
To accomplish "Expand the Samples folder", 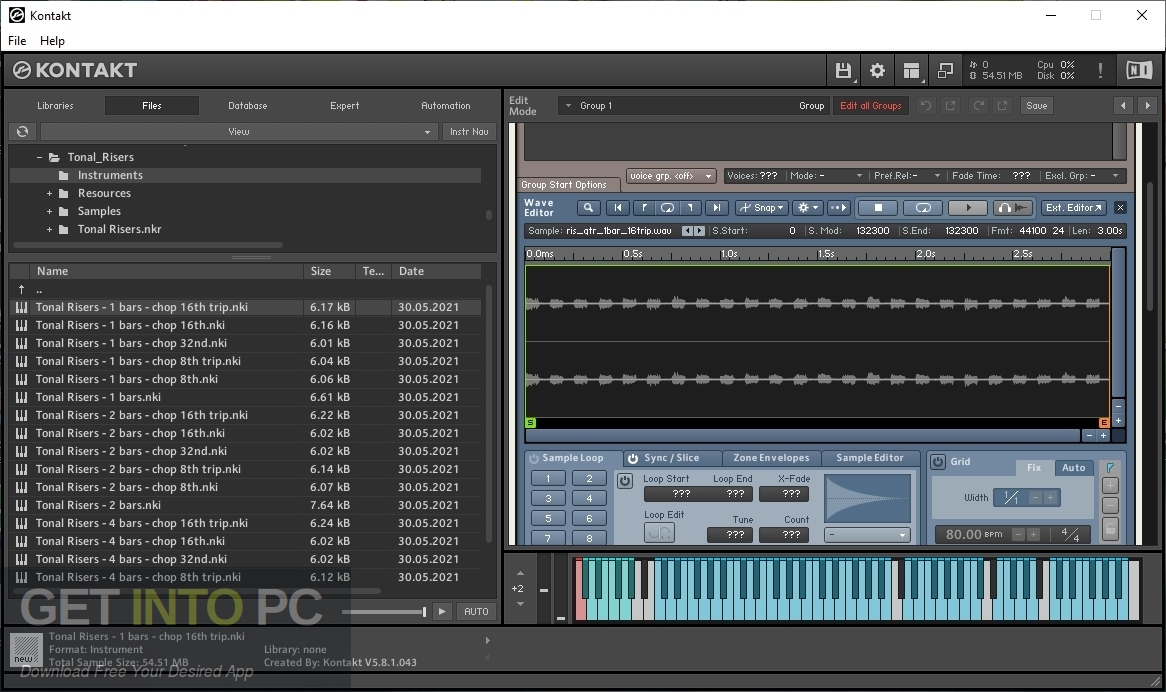I will click(49, 212).
